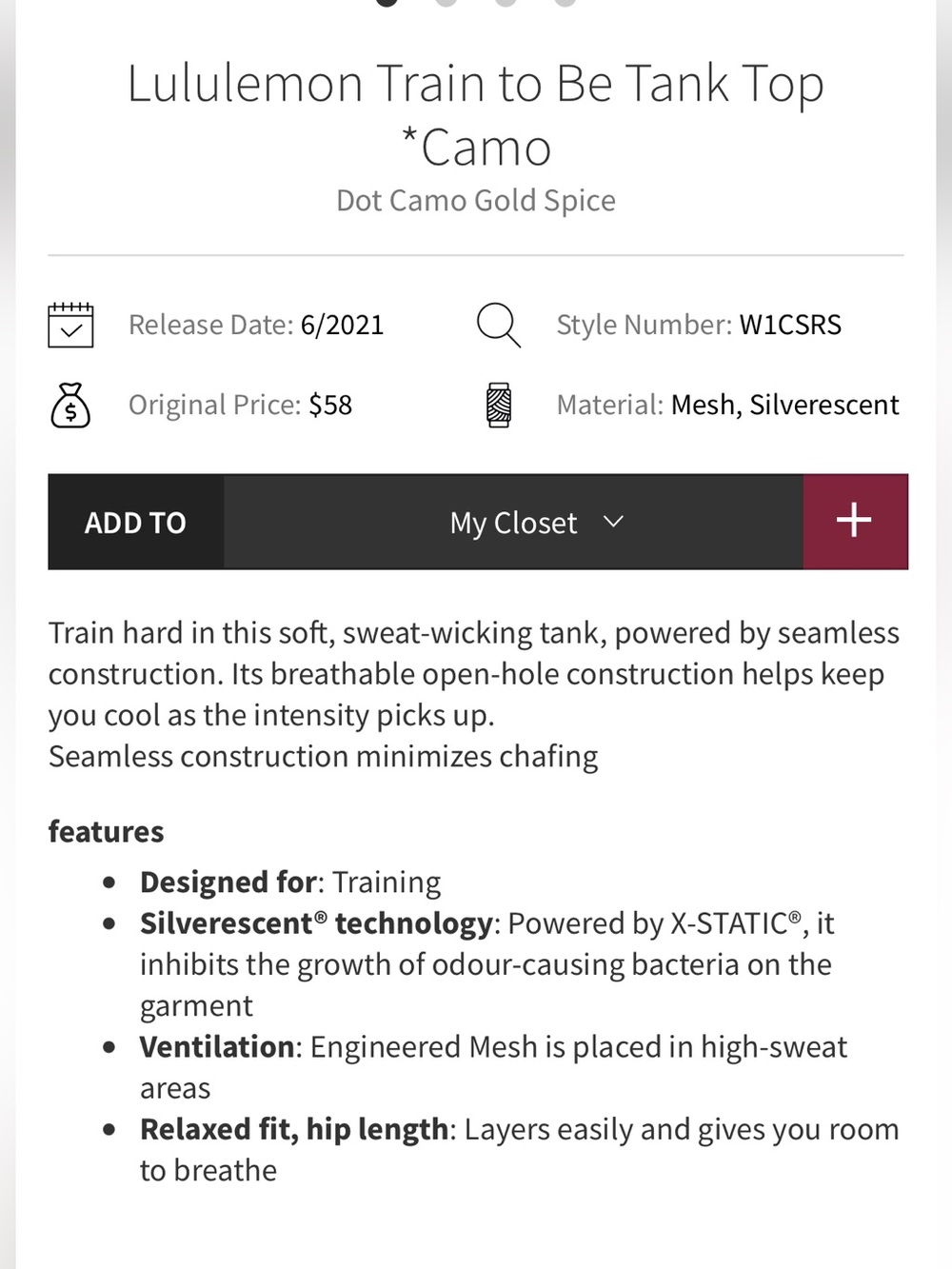The image size is (952, 1269).
Task: Click the features heading
Action: [106, 831]
